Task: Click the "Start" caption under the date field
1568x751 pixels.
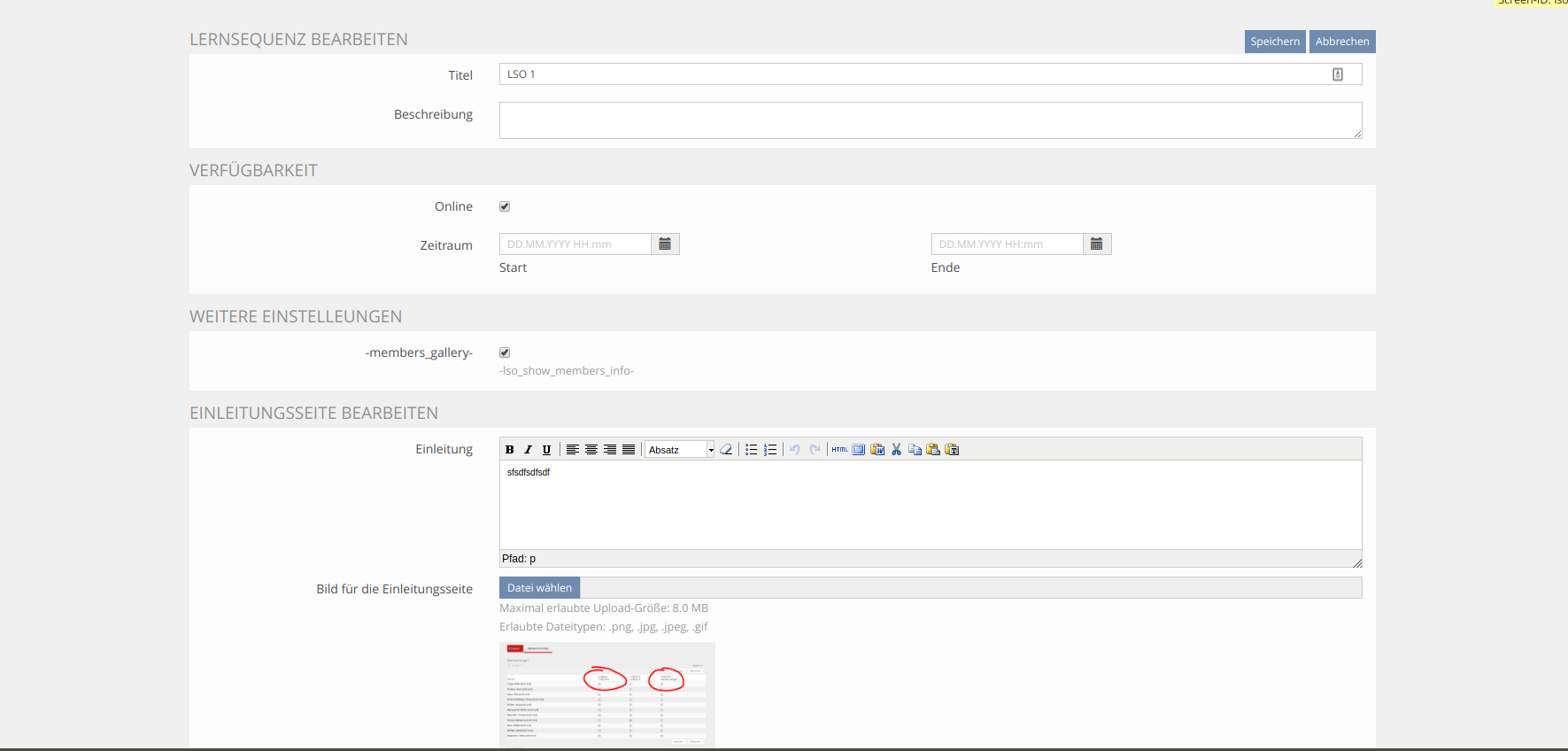Action: (x=513, y=267)
